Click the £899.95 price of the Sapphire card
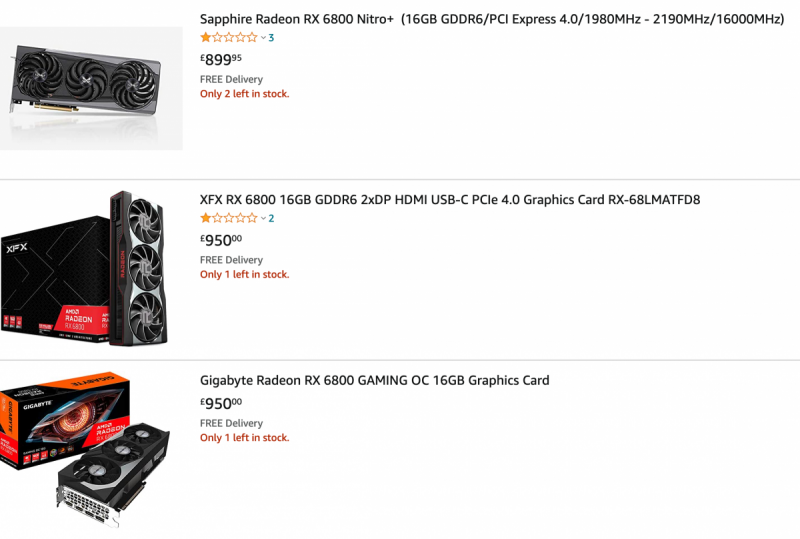The width and height of the screenshot is (800, 539). click(221, 59)
